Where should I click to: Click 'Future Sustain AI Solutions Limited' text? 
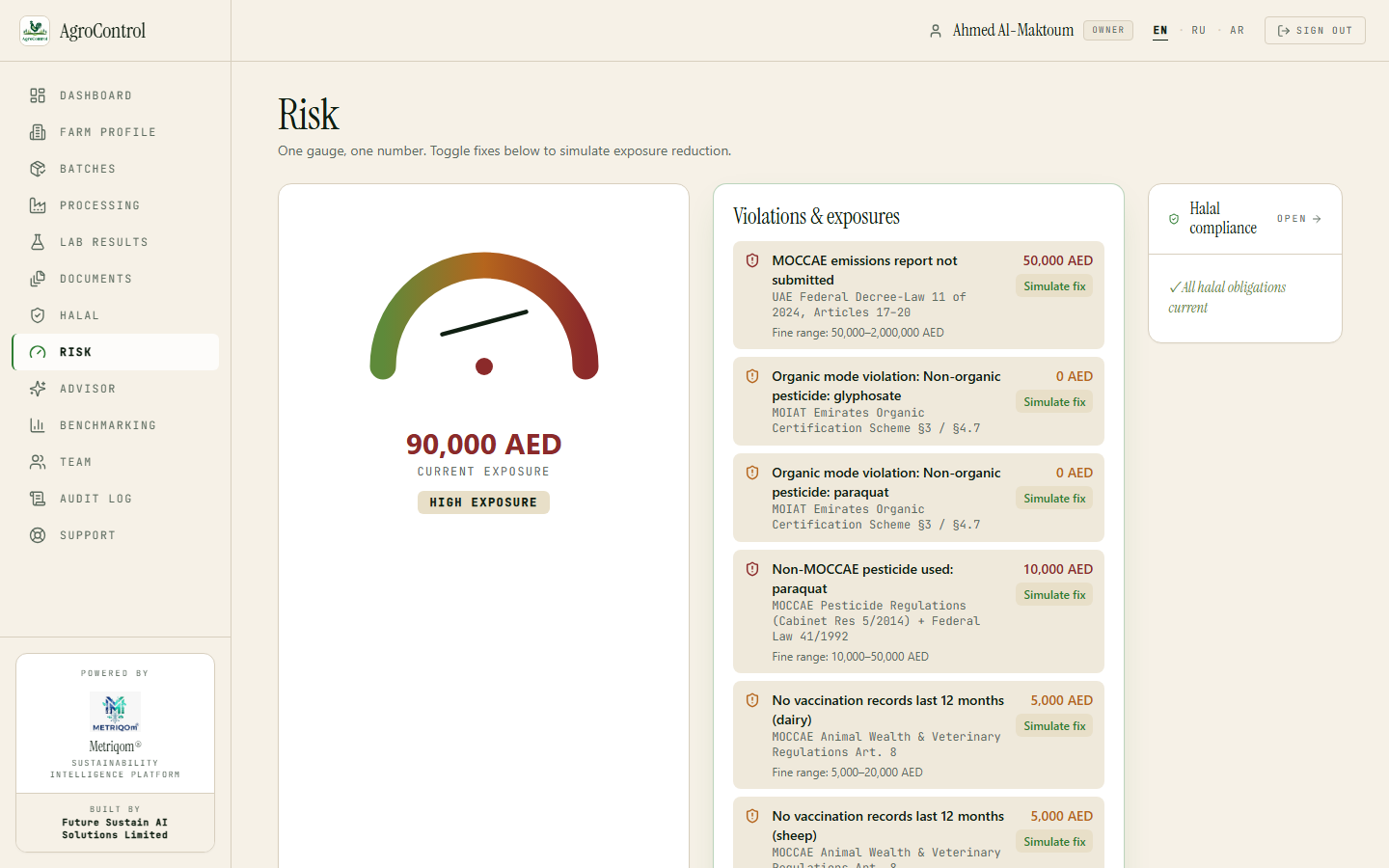pos(115,828)
